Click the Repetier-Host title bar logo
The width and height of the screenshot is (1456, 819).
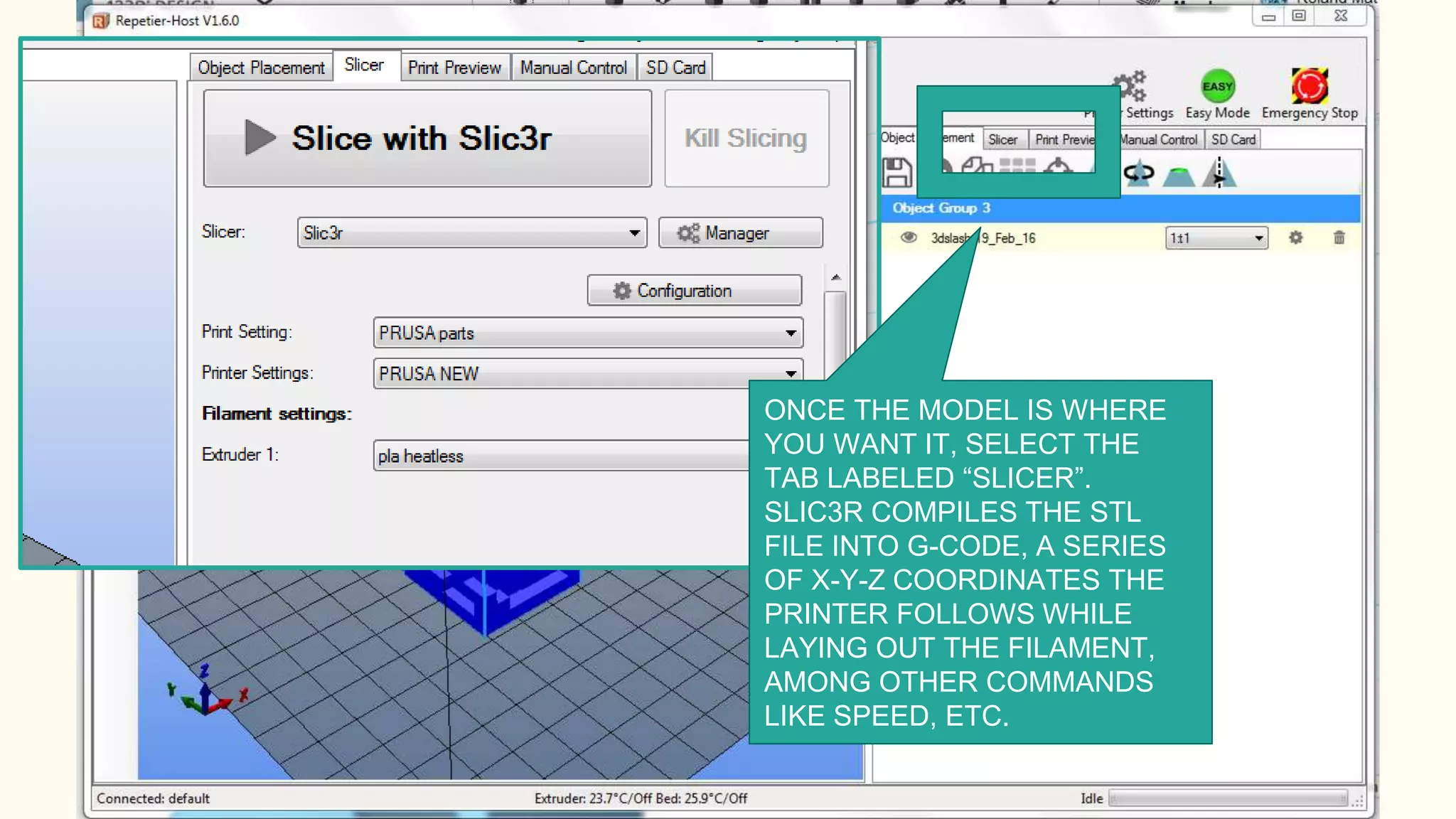(x=101, y=21)
